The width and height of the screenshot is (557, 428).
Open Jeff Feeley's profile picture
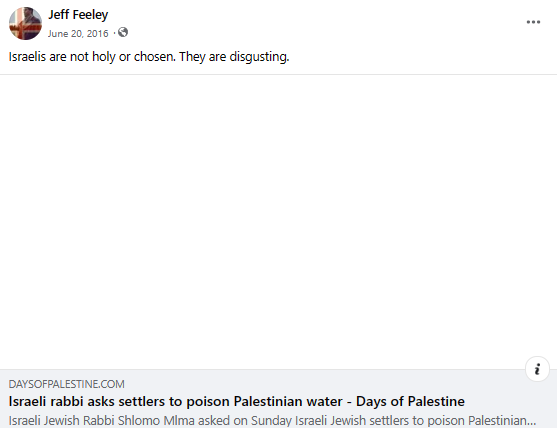(x=25, y=23)
